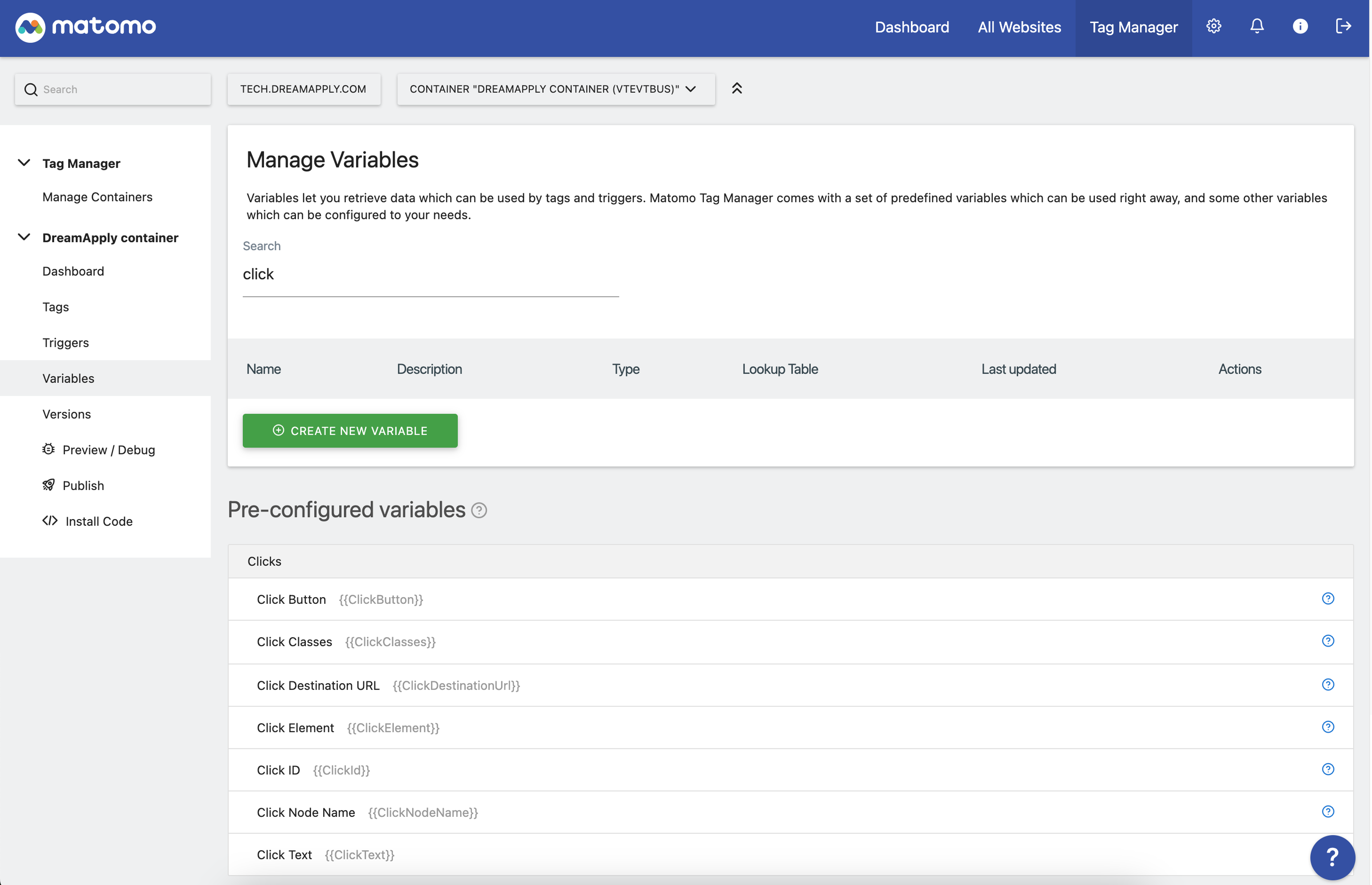Click the Lookup Table column header

780,369
